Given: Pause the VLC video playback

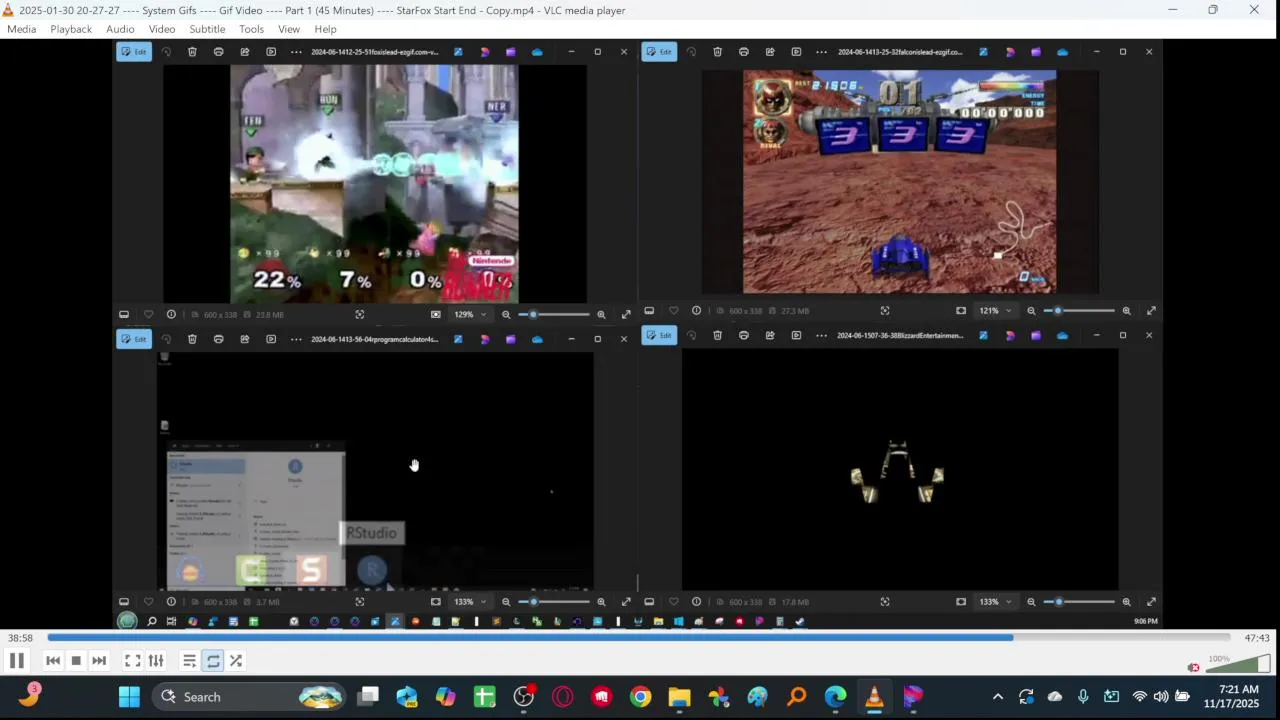Looking at the screenshot, I should click(x=16, y=660).
